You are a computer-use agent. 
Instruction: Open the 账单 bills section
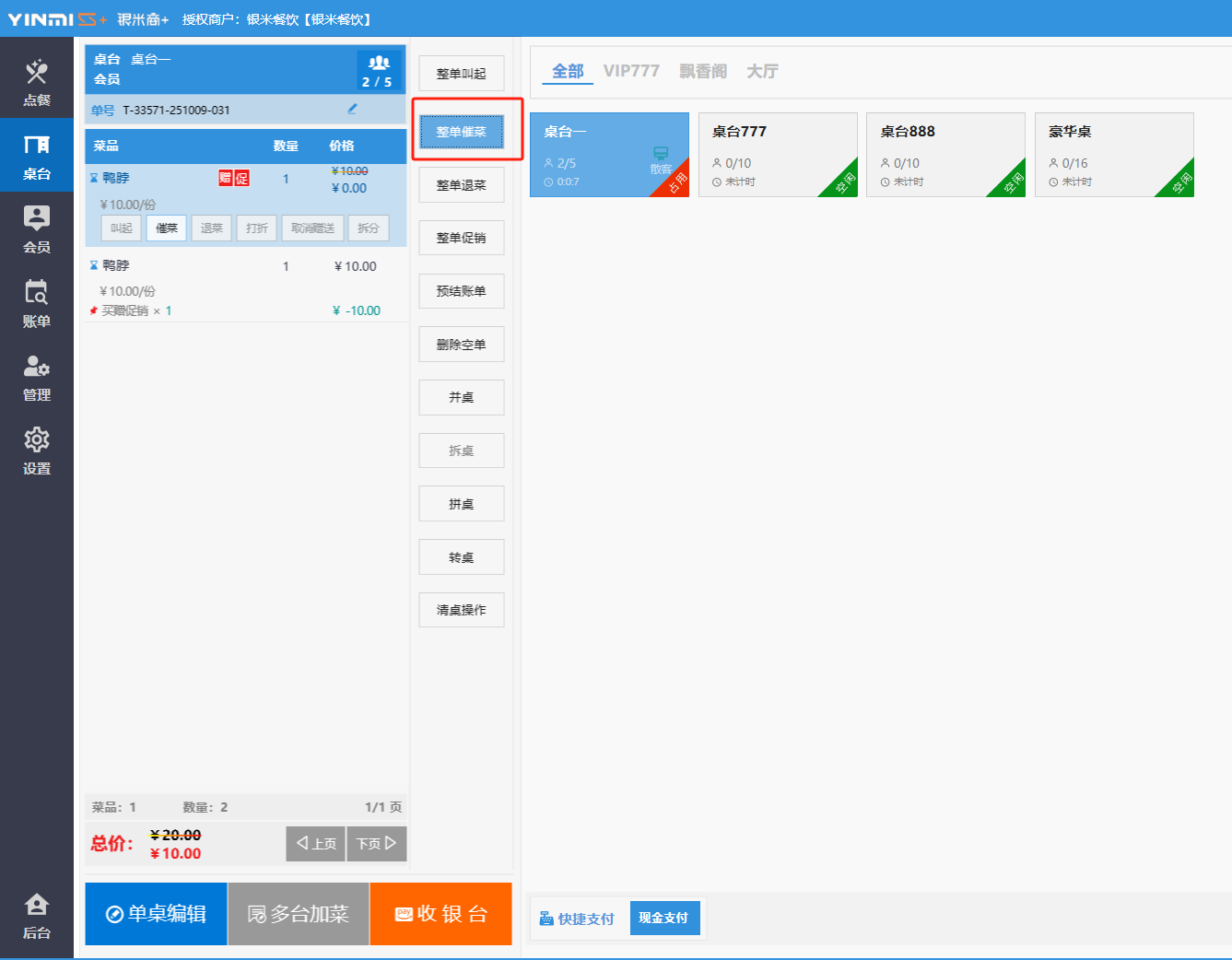[x=37, y=302]
